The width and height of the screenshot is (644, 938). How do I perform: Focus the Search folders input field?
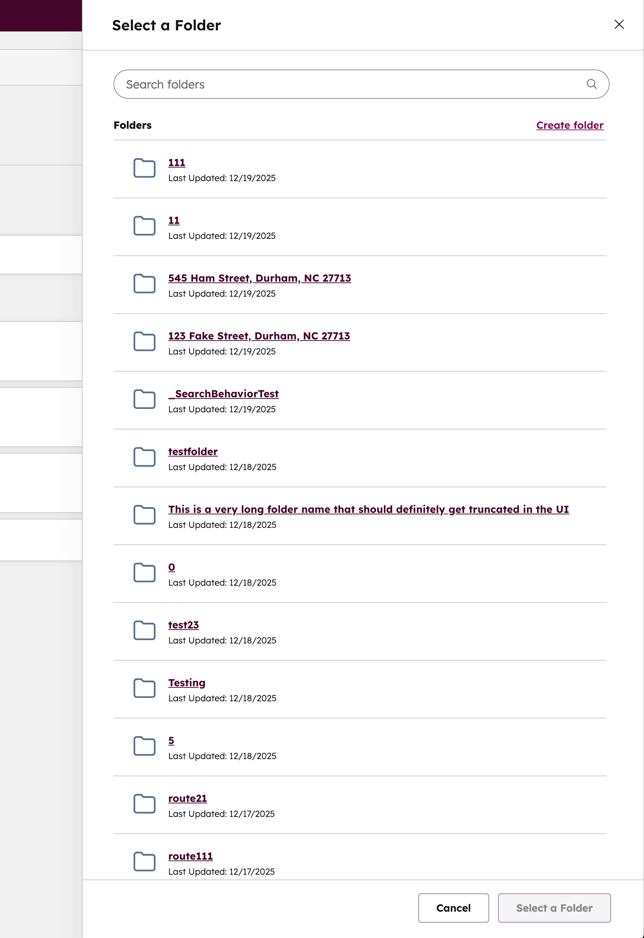tap(350, 84)
